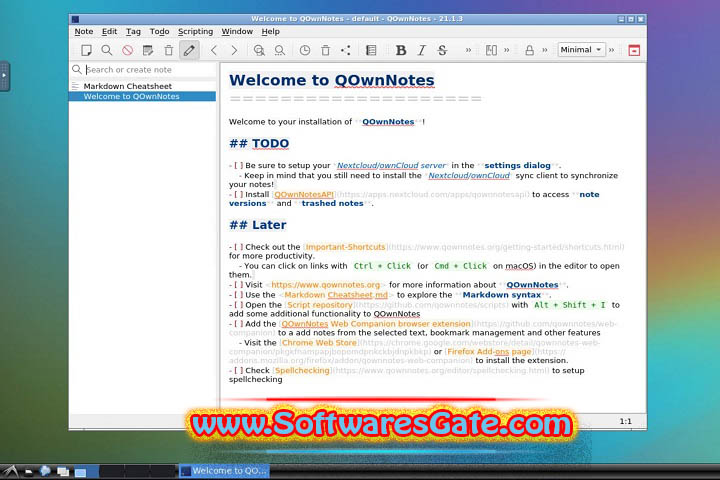Click the 1:1 cursor position in status bar
The image size is (720, 480).
(x=625, y=421)
